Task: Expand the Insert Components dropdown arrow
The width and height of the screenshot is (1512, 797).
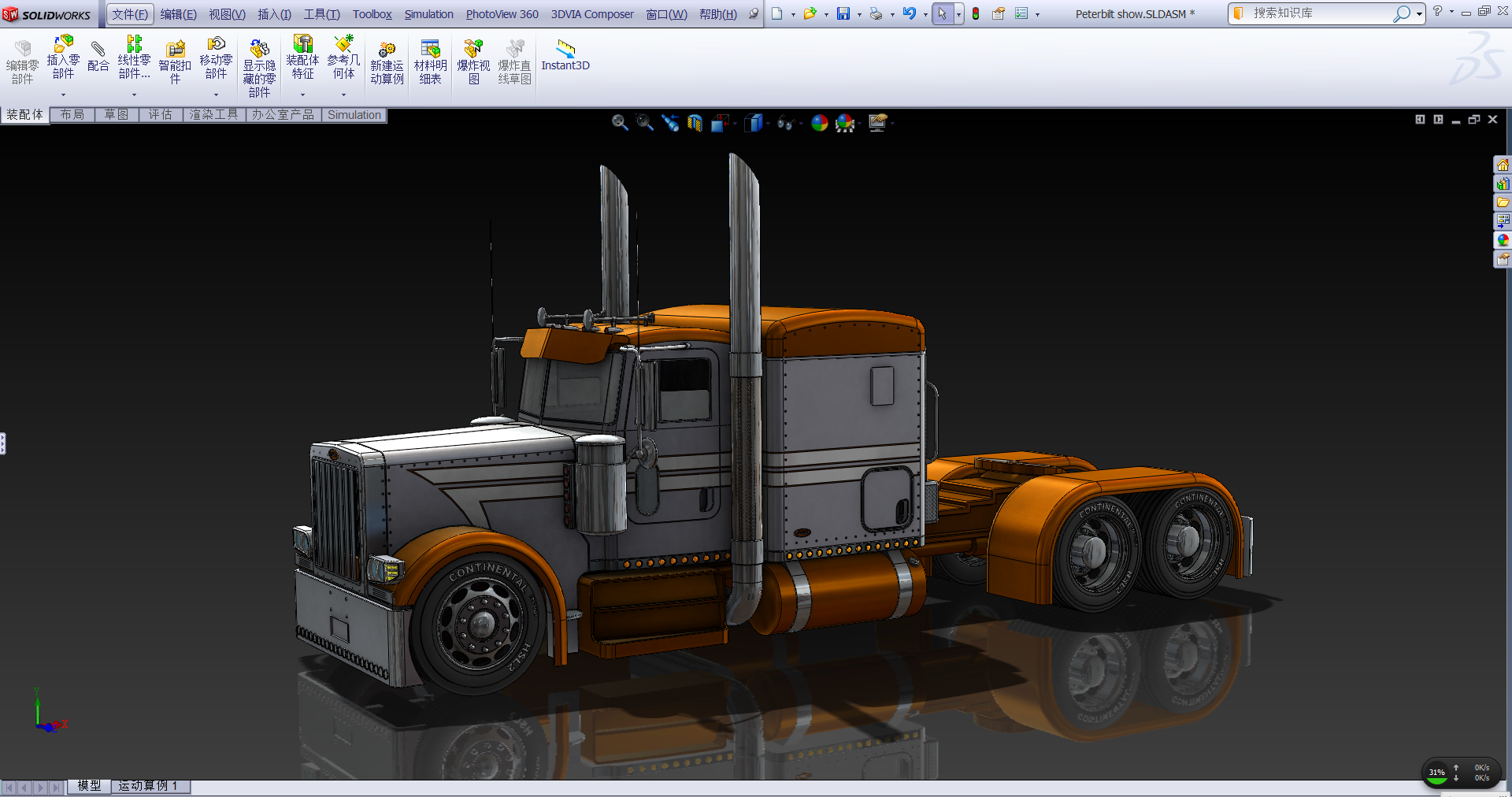Action: [x=63, y=95]
